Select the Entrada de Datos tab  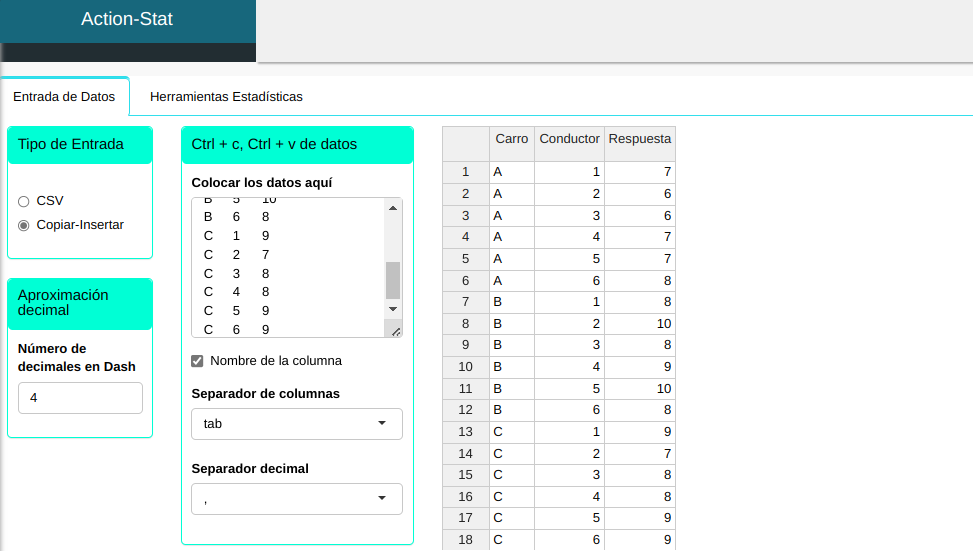(x=64, y=97)
